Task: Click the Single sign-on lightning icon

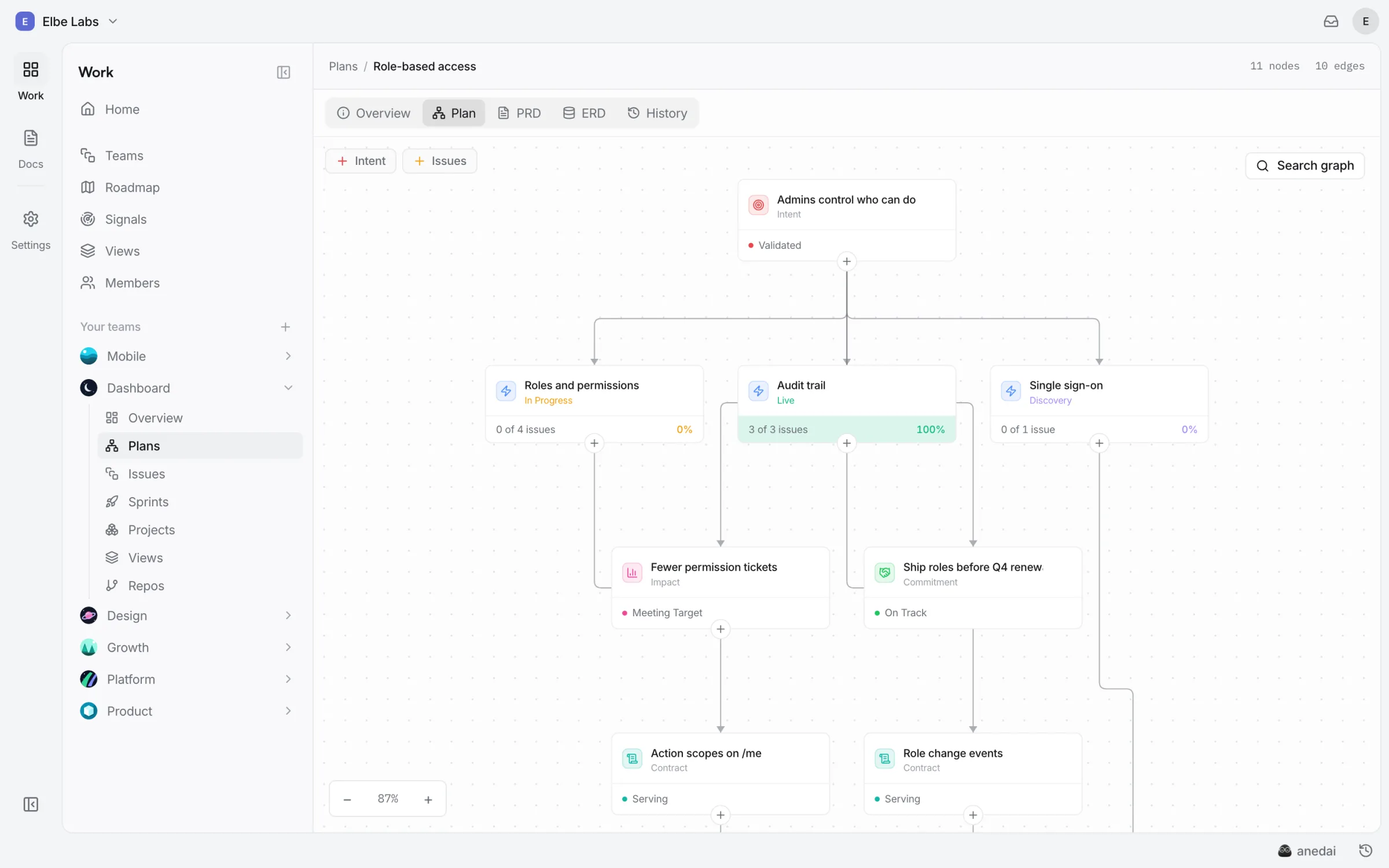Action: point(1010,391)
